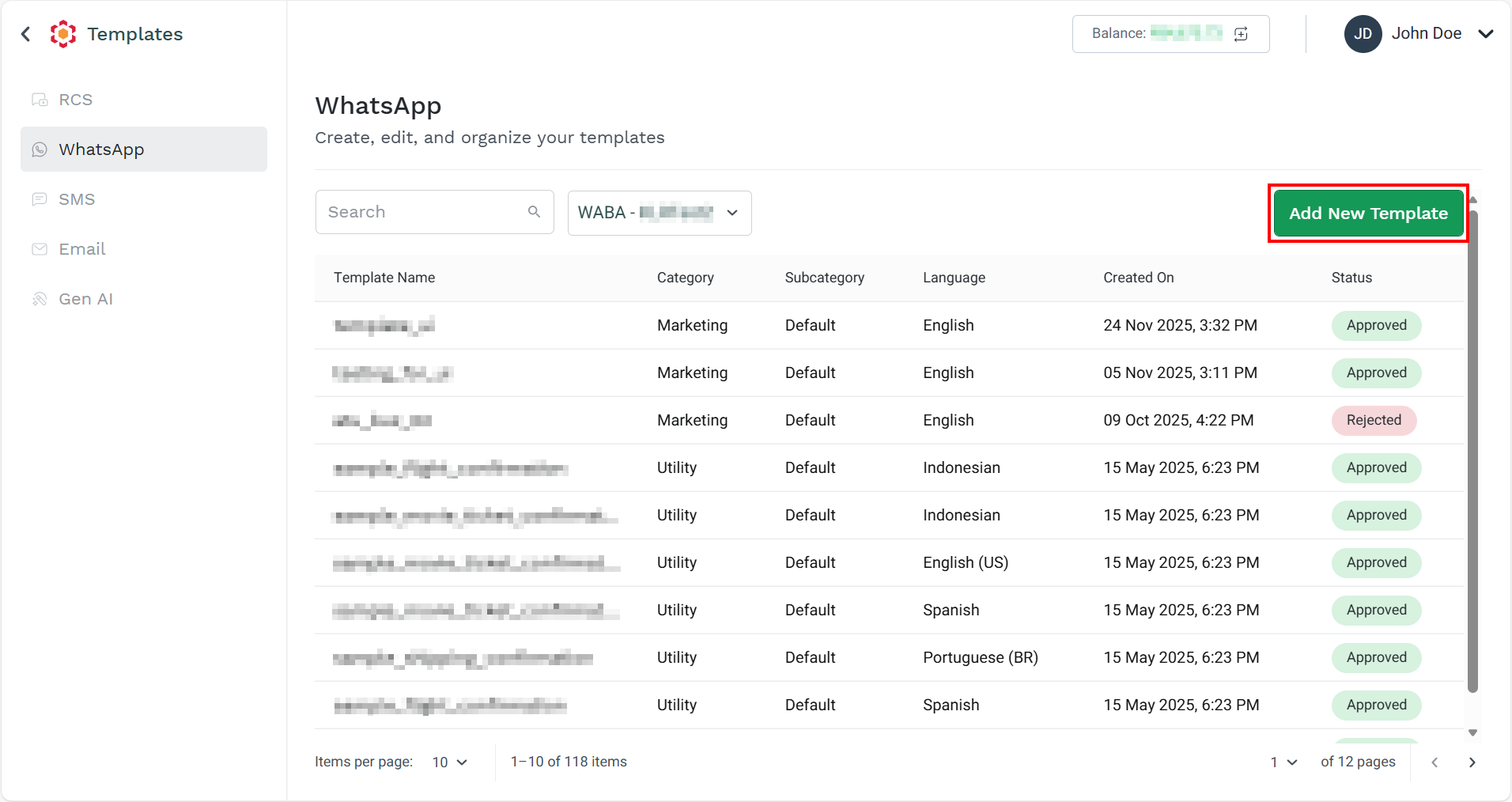Click the 24 Nov 2025, 3:32 PM date

(1181, 325)
